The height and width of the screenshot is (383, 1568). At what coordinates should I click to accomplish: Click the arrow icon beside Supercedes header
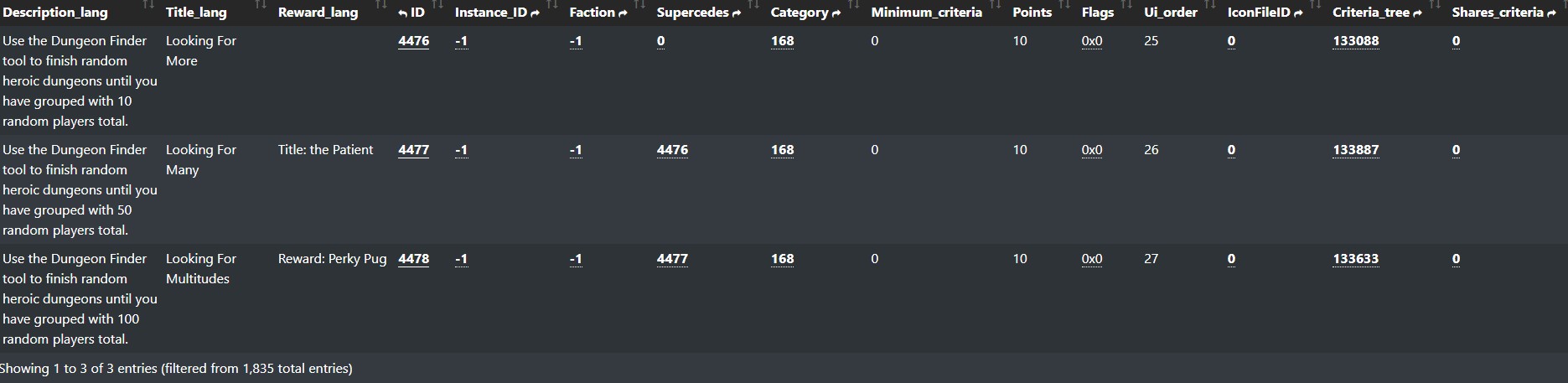tap(736, 13)
